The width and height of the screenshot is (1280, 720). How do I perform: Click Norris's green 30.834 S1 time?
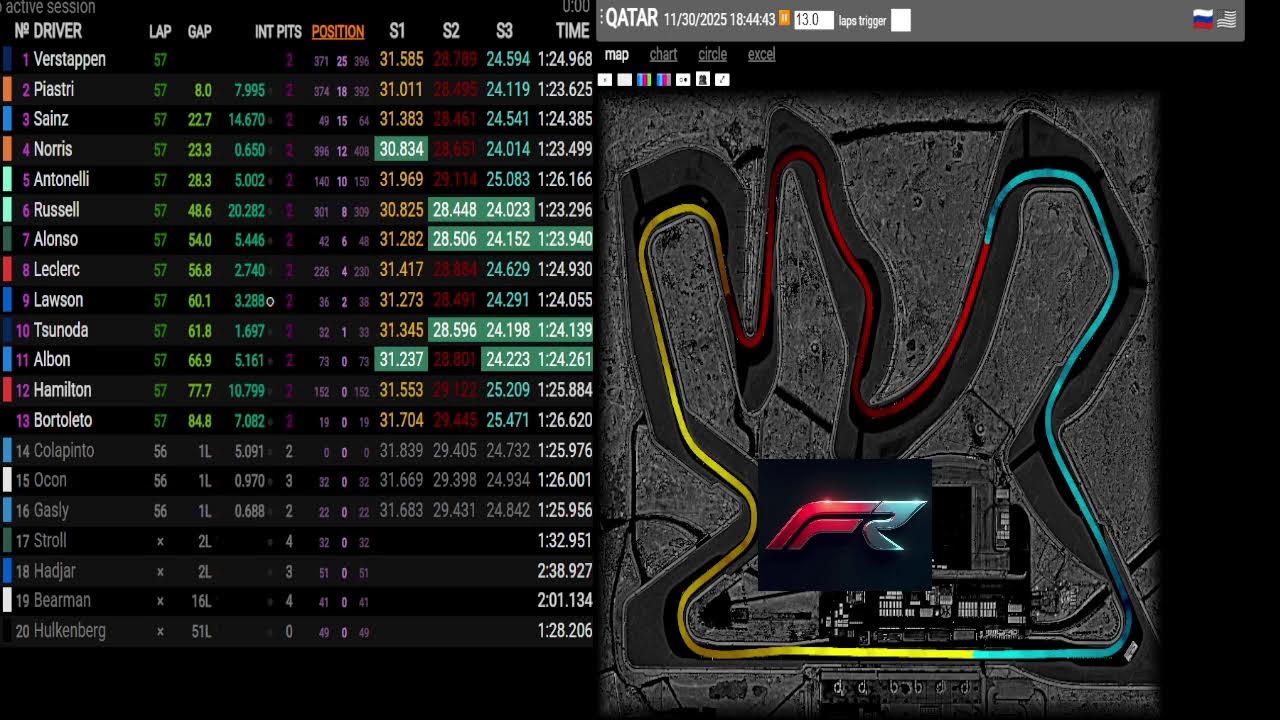click(x=401, y=149)
